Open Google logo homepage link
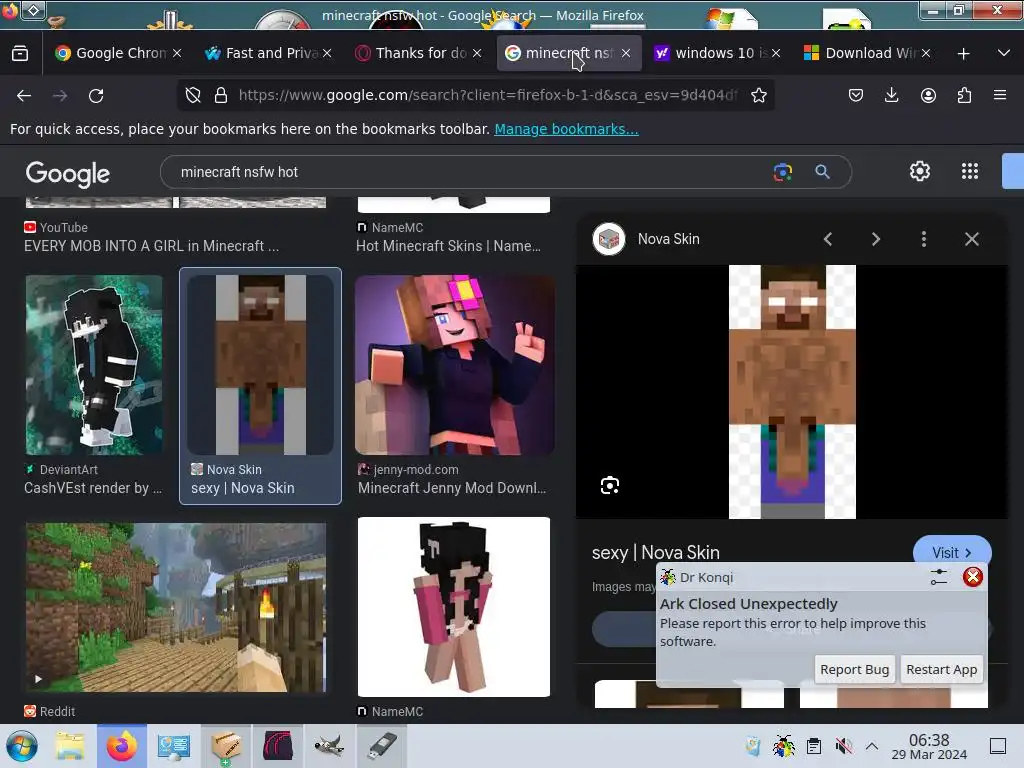The height and width of the screenshot is (768, 1024). pyautogui.click(x=68, y=173)
